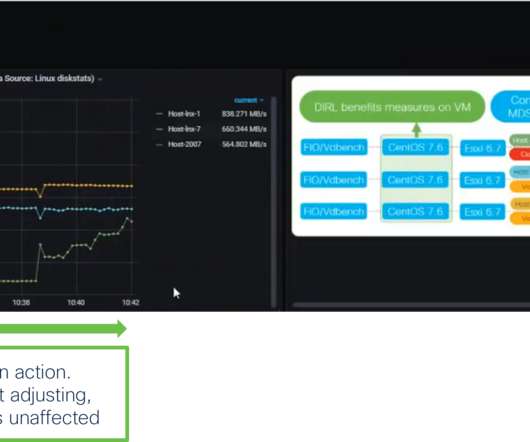The image size is (530, 442).
Task: Toggle the Host-2007 series in the legend
Action: 185,144
